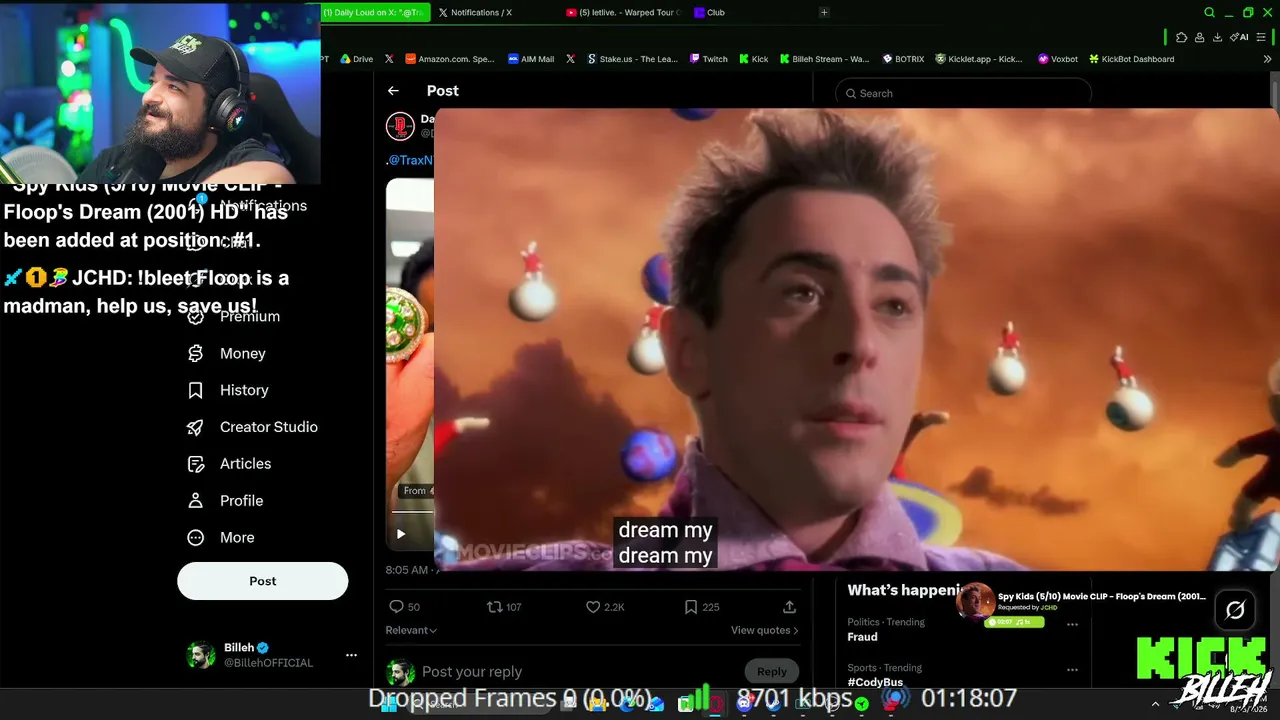Bookmark the post with 225 bookmarks

[690, 607]
